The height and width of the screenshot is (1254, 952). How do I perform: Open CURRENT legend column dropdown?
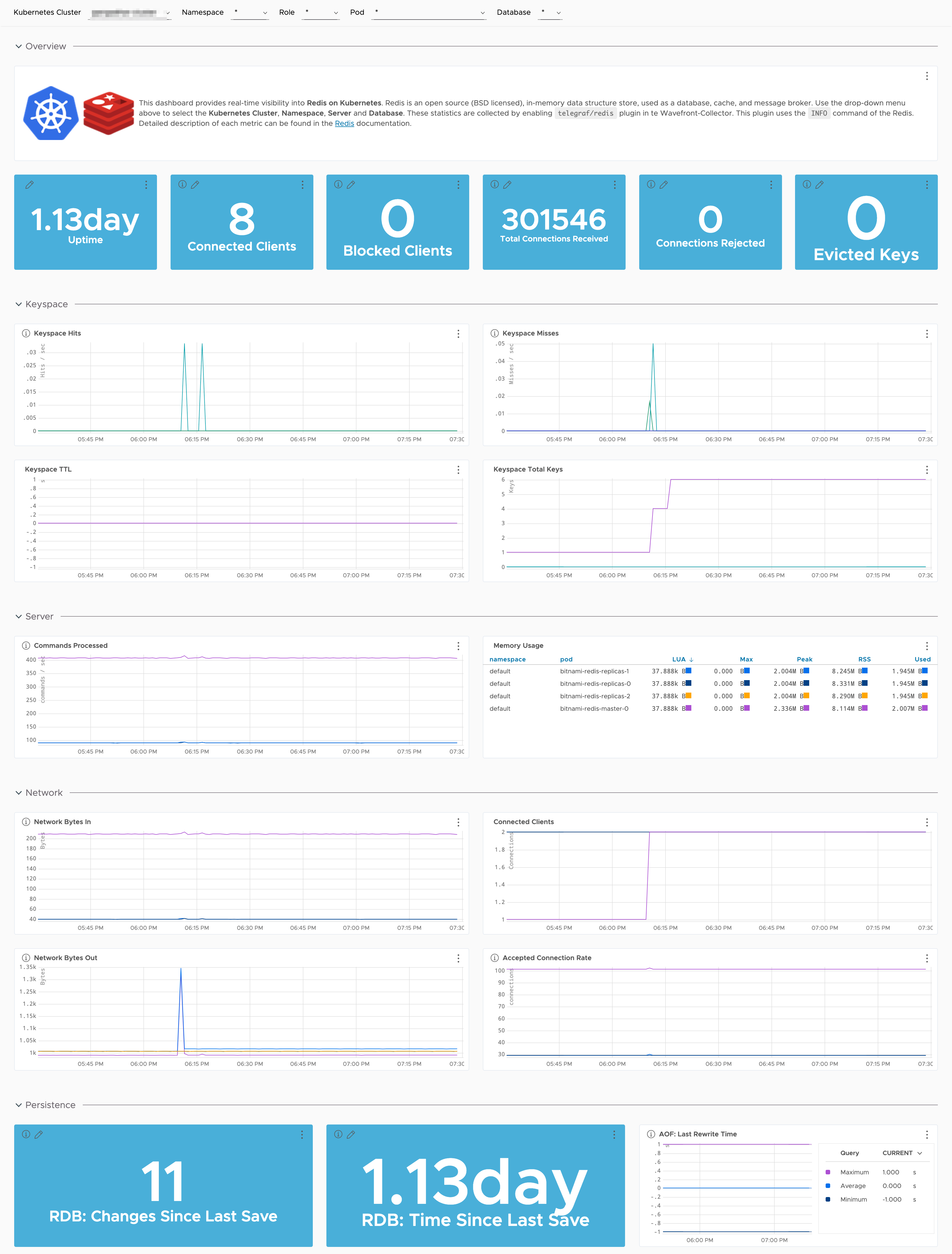902,1153
